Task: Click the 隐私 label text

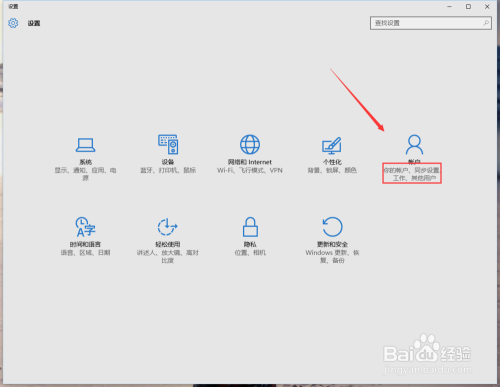Action: pyautogui.click(x=250, y=244)
